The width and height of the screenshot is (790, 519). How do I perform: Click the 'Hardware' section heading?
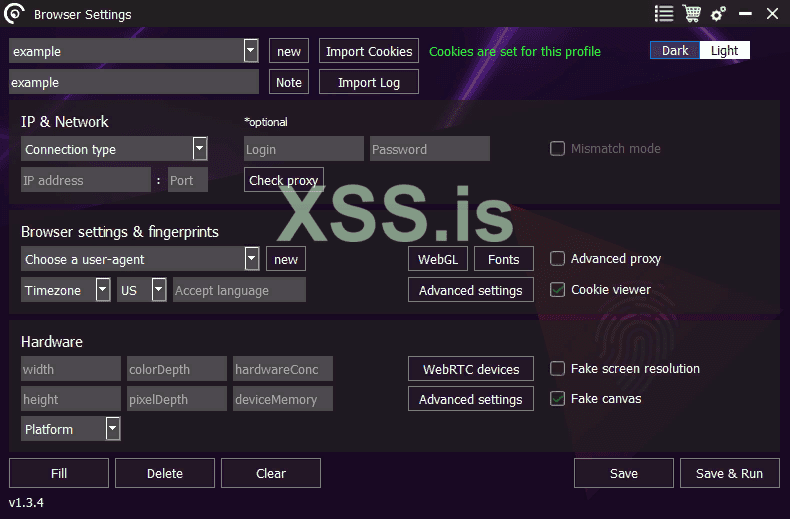click(x=52, y=342)
